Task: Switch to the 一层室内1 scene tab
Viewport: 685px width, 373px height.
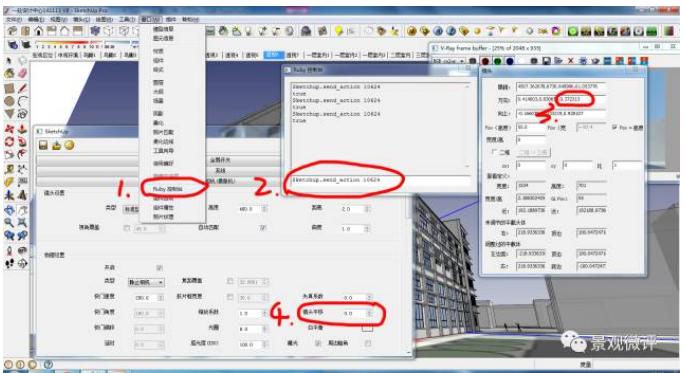Action: (x=317, y=55)
